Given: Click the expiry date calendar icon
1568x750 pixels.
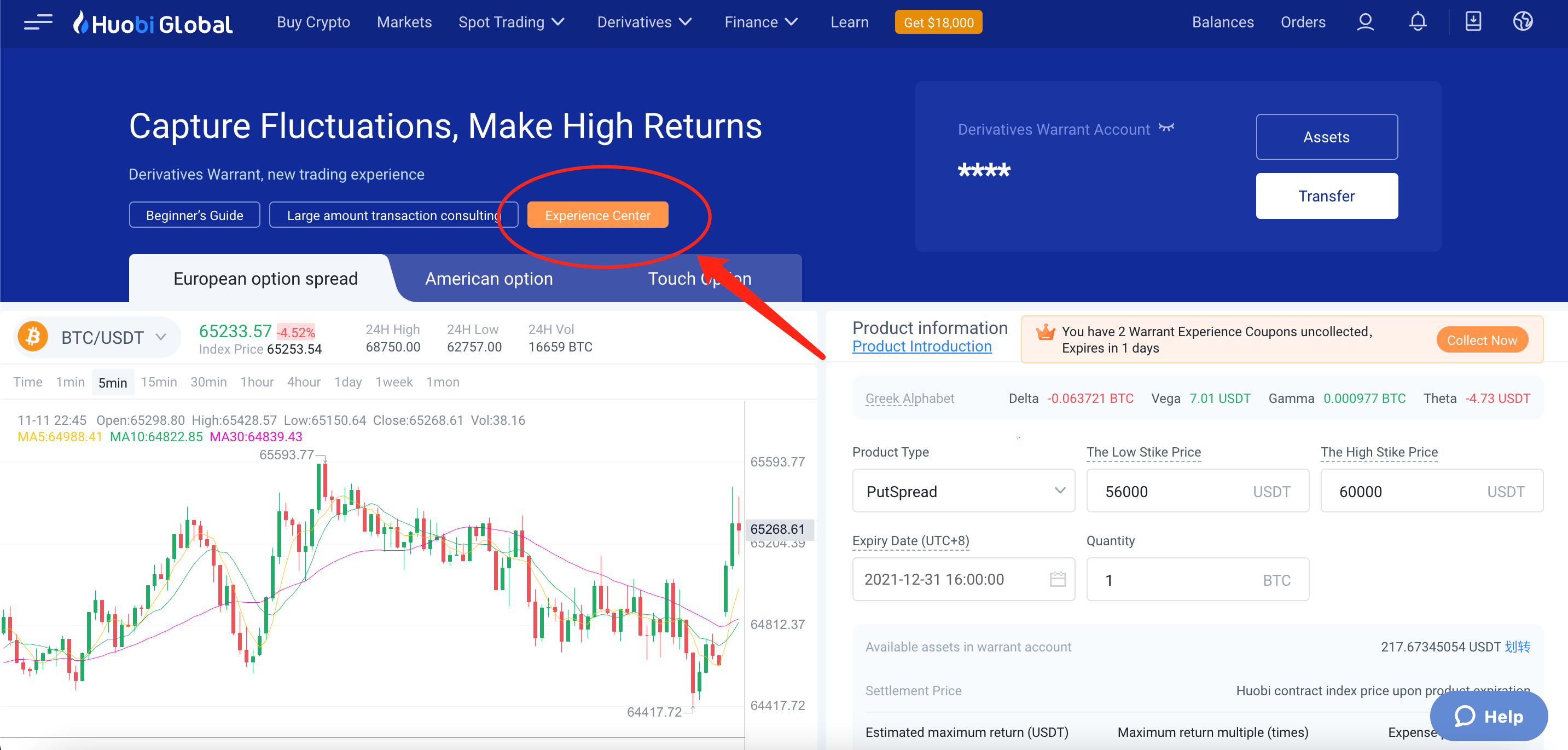Looking at the screenshot, I should [x=1058, y=579].
